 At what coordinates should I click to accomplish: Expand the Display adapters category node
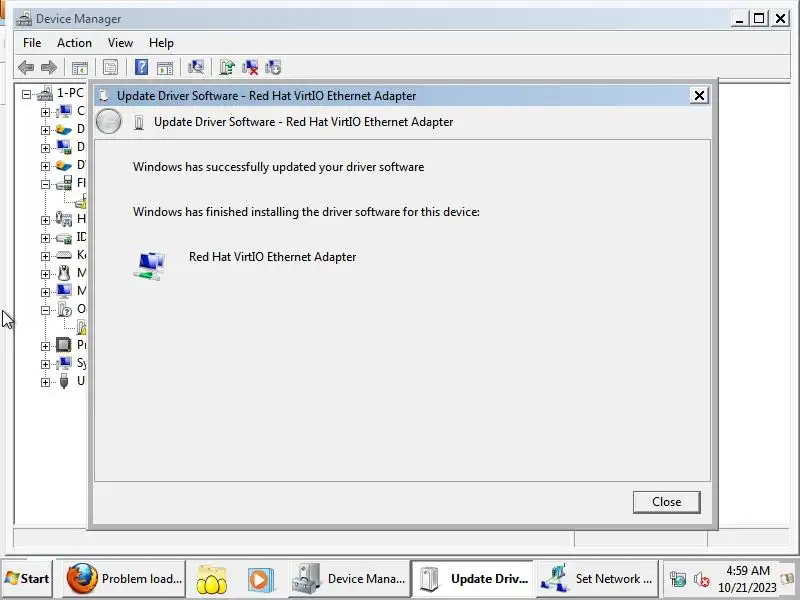point(45,148)
